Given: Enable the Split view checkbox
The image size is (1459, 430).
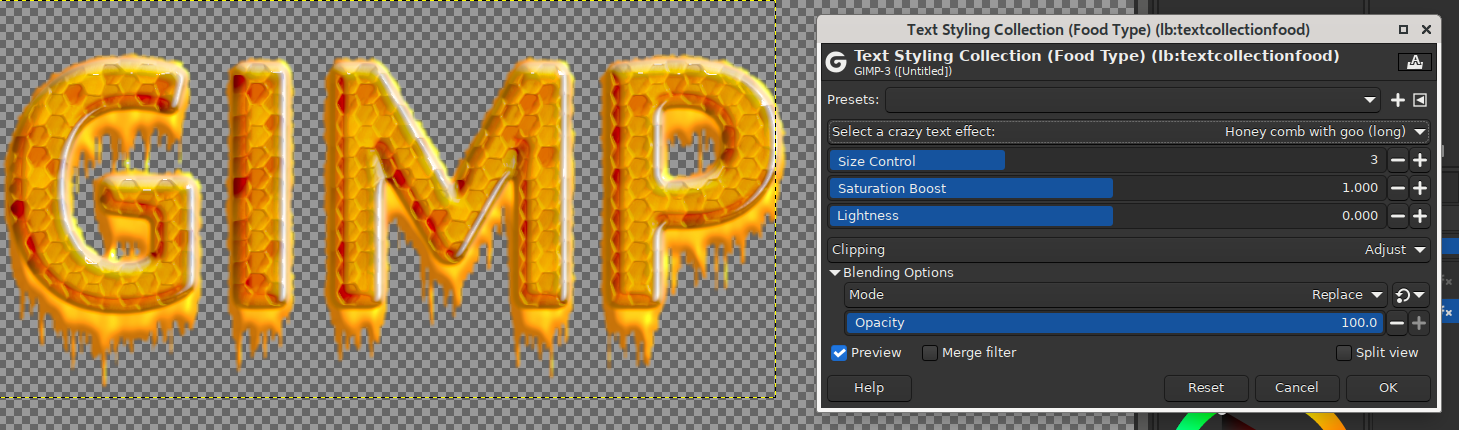Looking at the screenshot, I should pos(1344,353).
